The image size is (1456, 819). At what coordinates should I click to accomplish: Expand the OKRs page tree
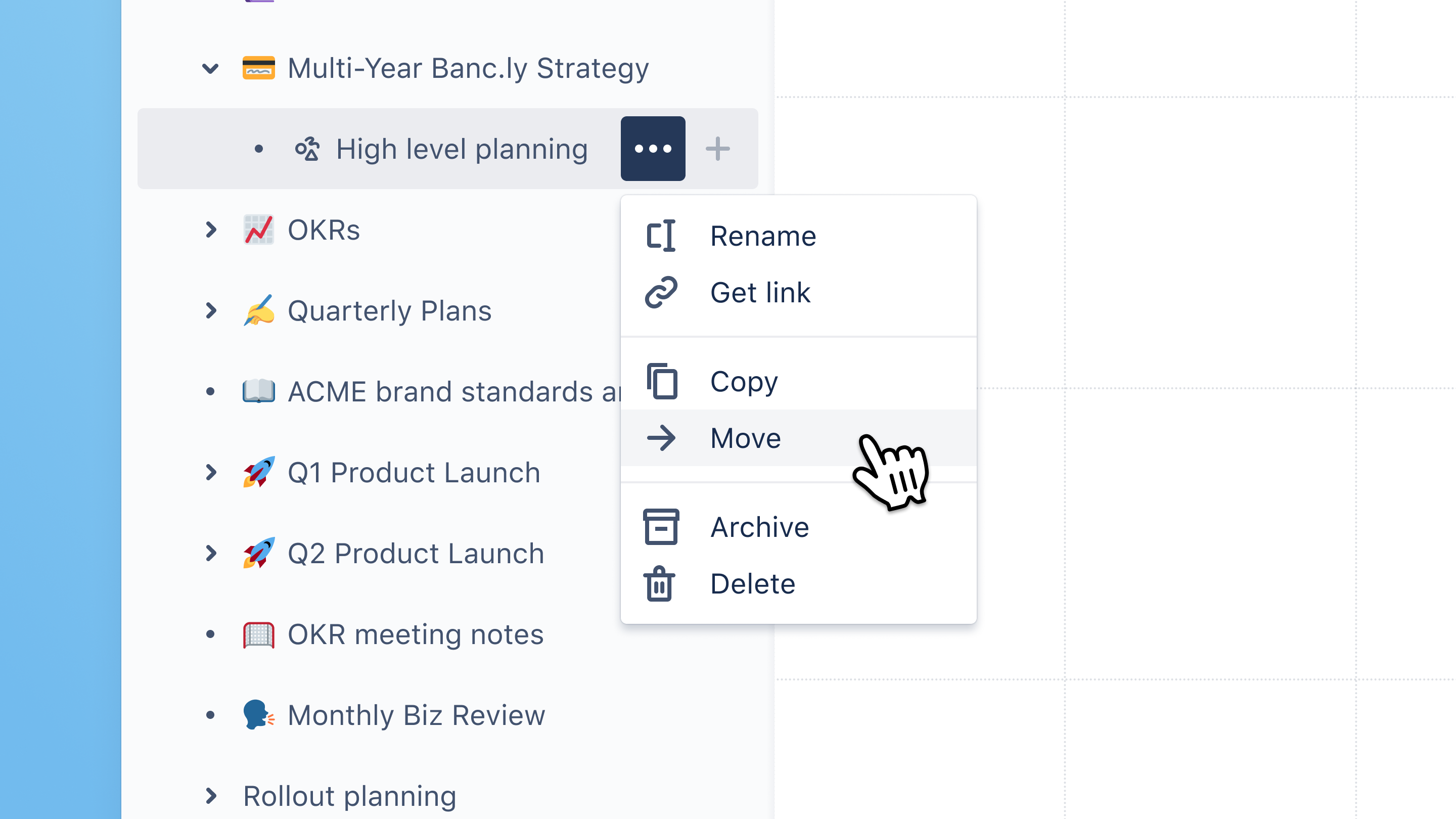tap(210, 230)
